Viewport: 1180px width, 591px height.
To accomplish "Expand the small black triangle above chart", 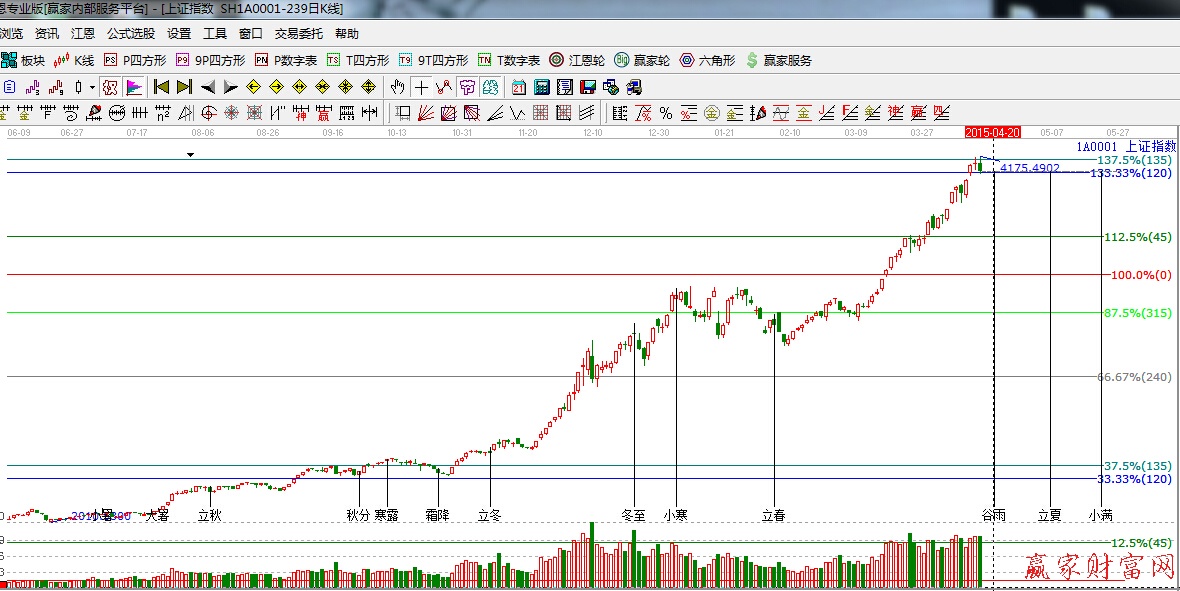I will coord(190,155).
